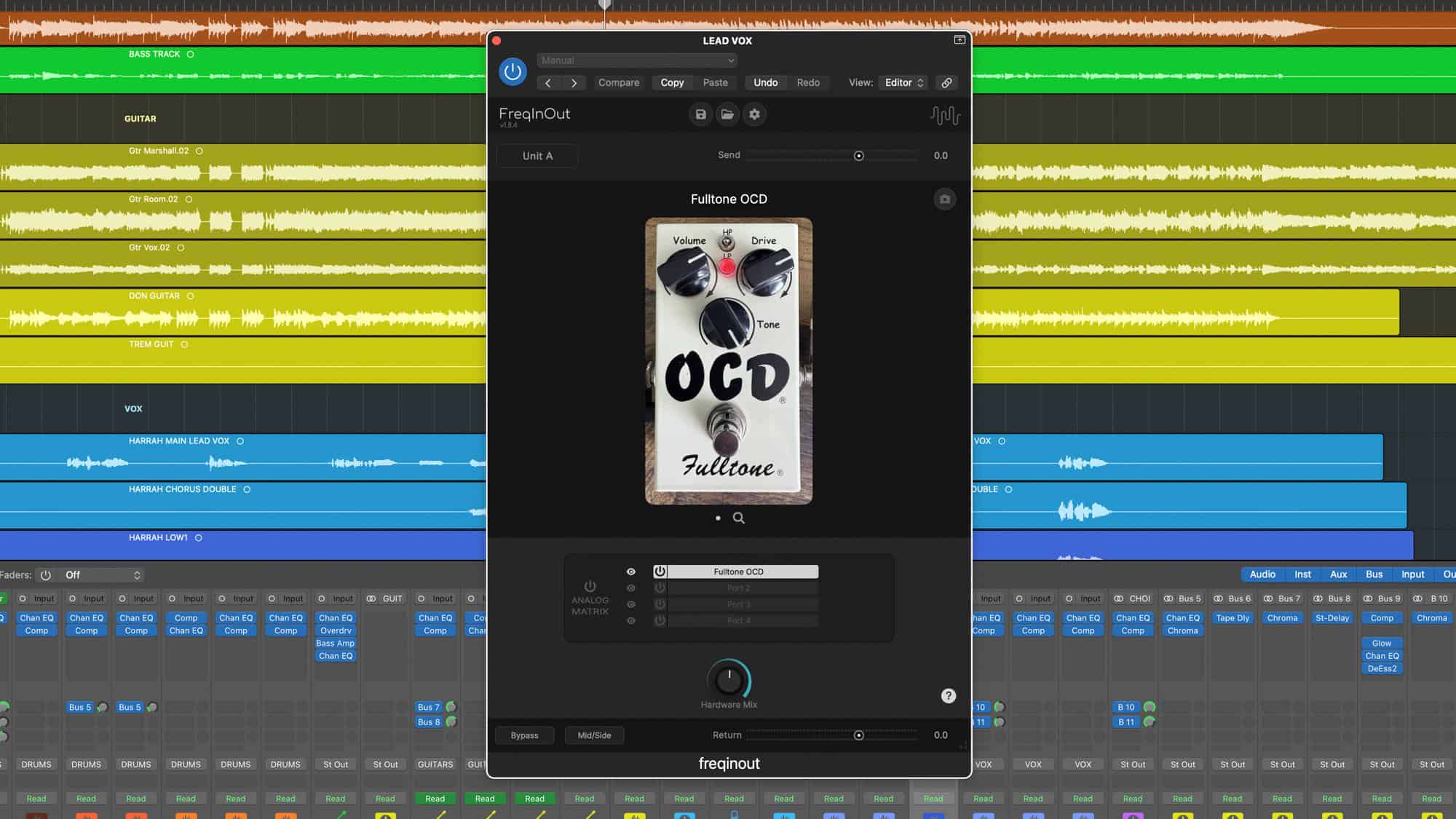Image resolution: width=1456 pixels, height=819 pixels.
Task: Select the Input mixer filter tab
Action: (1412, 574)
